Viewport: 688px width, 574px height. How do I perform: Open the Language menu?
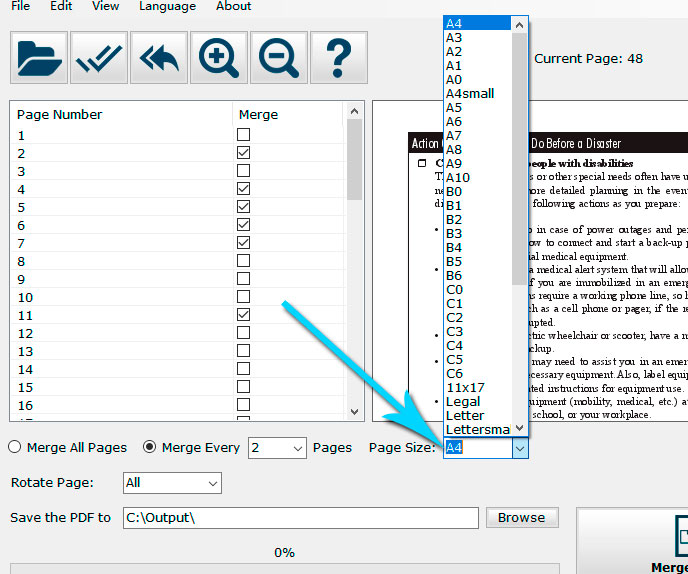(167, 6)
